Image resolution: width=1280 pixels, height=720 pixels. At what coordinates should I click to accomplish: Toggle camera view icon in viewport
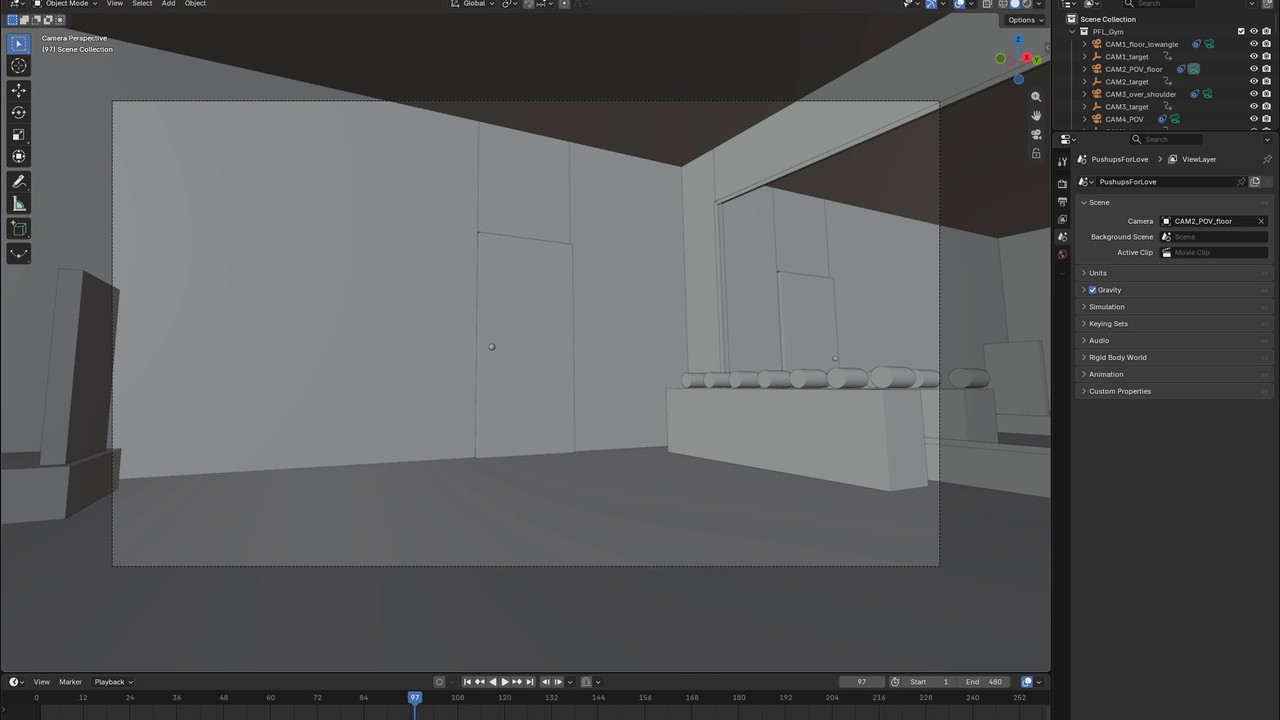[1036, 135]
